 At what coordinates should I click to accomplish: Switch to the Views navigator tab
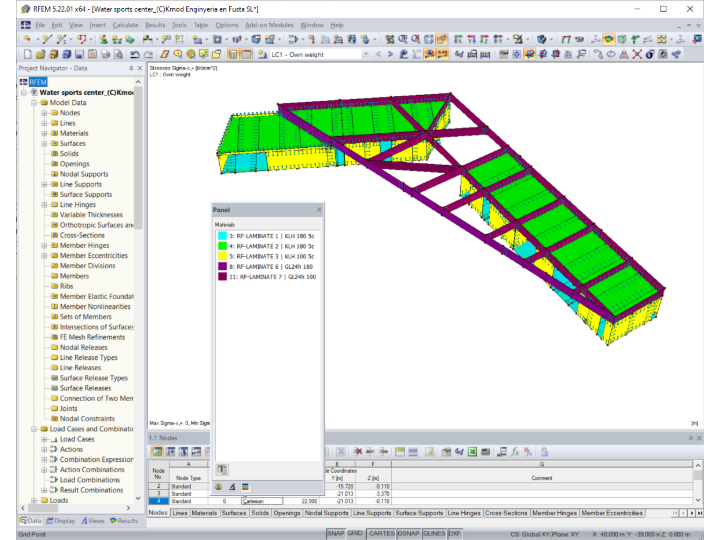click(x=93, y=521)
